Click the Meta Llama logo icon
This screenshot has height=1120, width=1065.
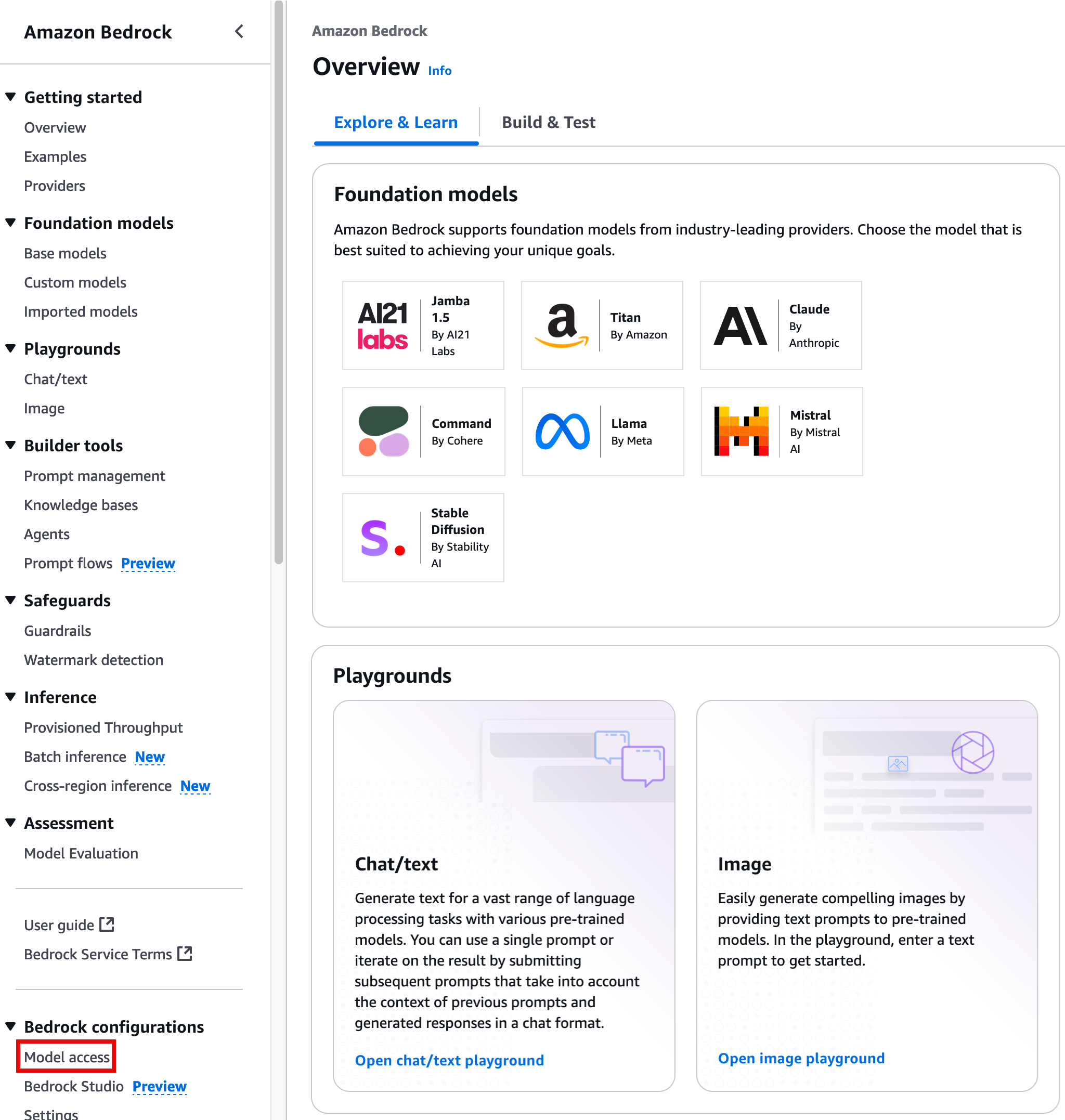(x=562, y=432)
